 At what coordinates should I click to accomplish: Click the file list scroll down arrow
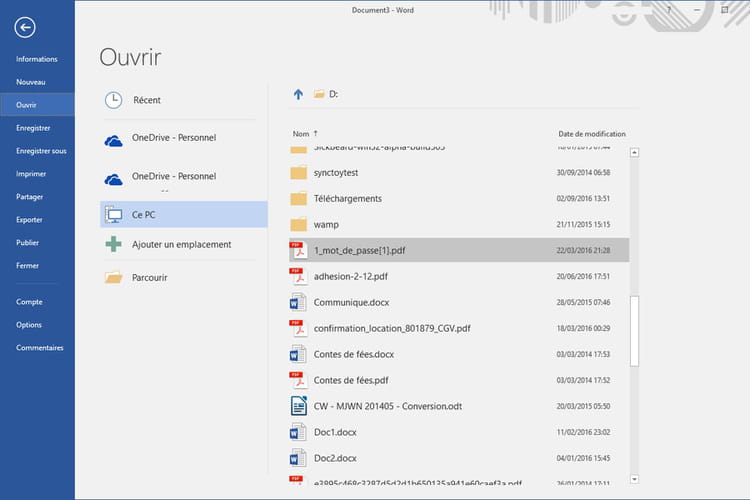point(634,479)
